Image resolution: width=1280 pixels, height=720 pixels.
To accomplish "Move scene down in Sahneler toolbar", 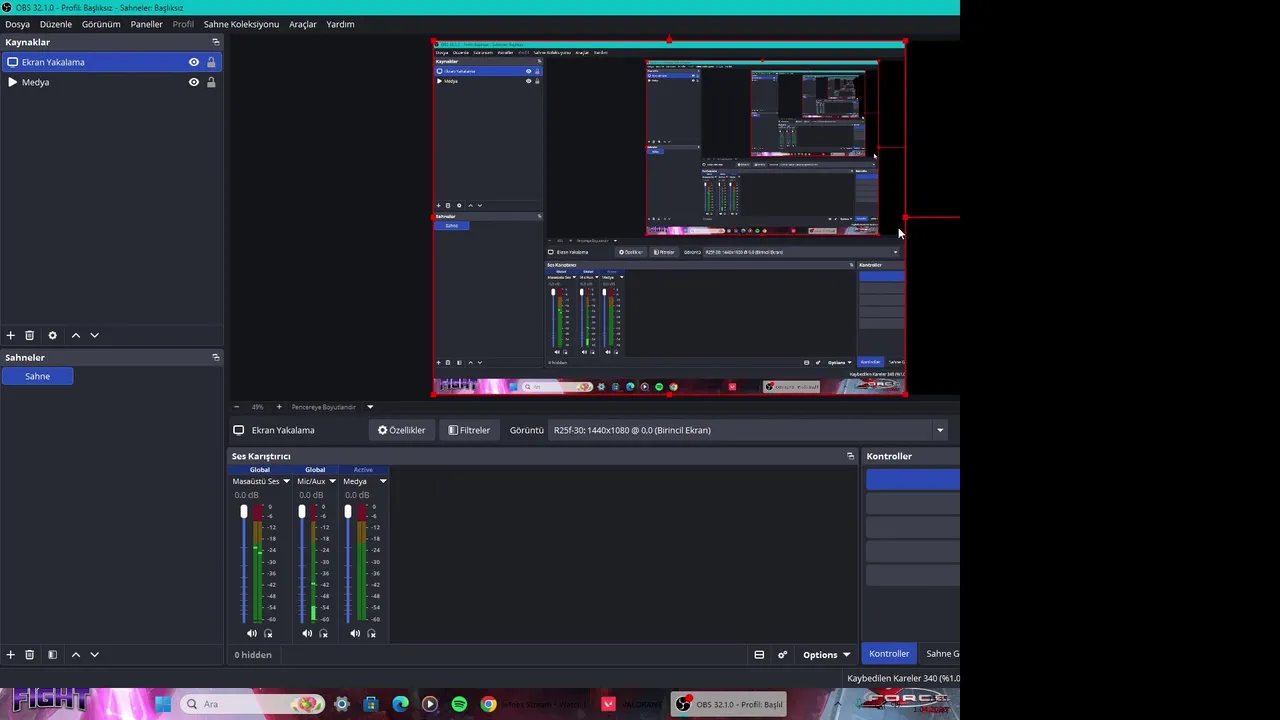I will click(94, 655).
